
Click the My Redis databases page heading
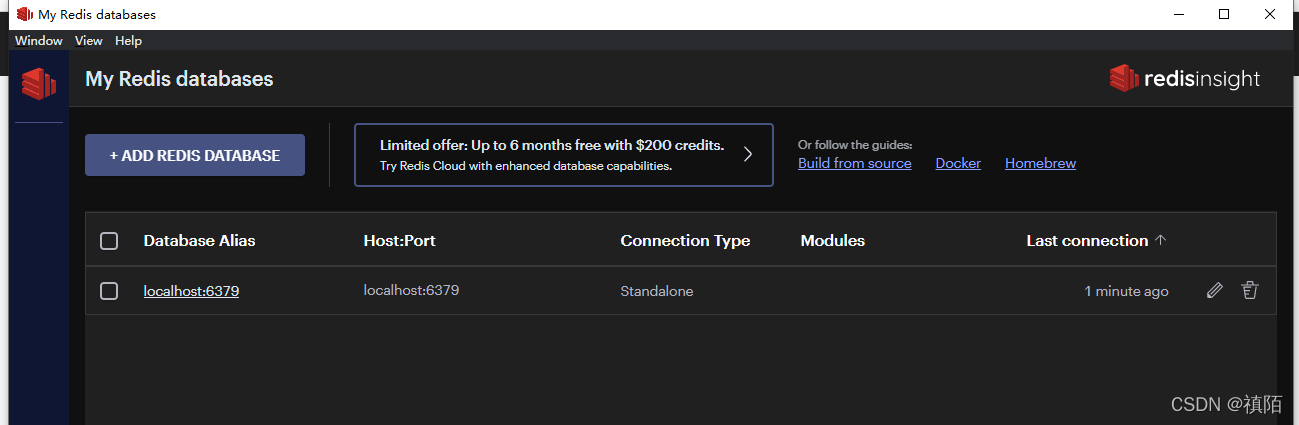179,79
